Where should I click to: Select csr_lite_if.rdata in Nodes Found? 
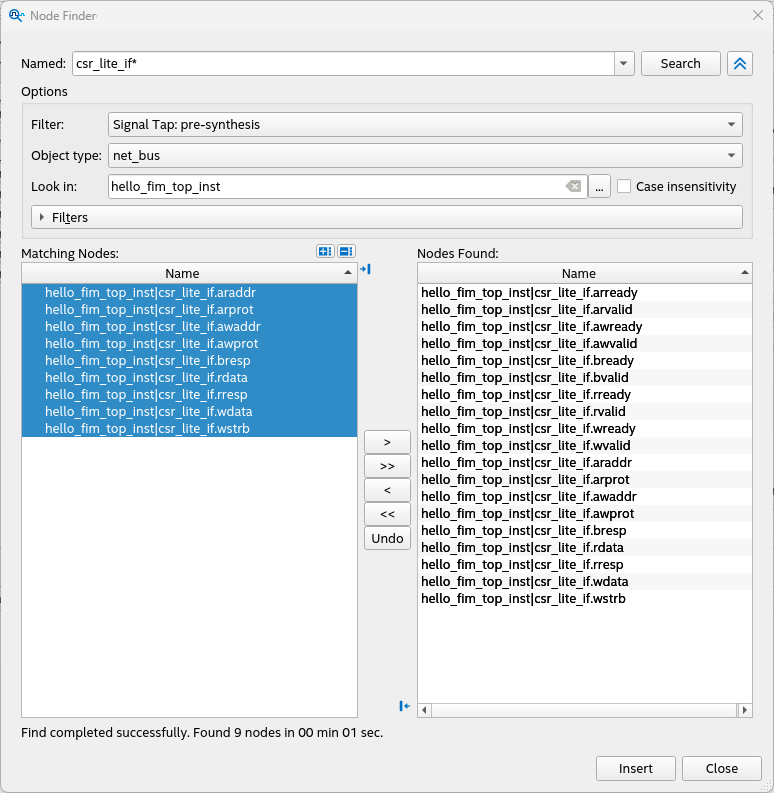click(585, 548)
